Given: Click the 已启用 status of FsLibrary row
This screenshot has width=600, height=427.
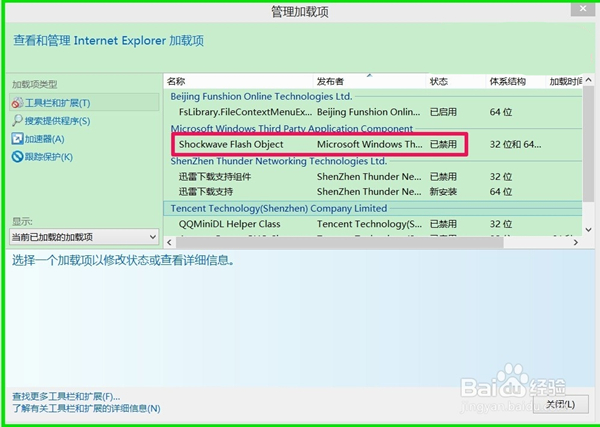Looking at the screenshot, I should tap(443, 112).
